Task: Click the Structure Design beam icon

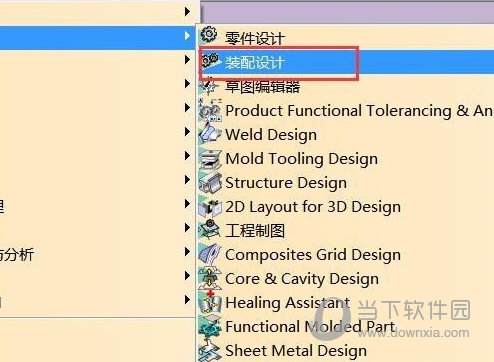Action: click(x=210, y=182)
